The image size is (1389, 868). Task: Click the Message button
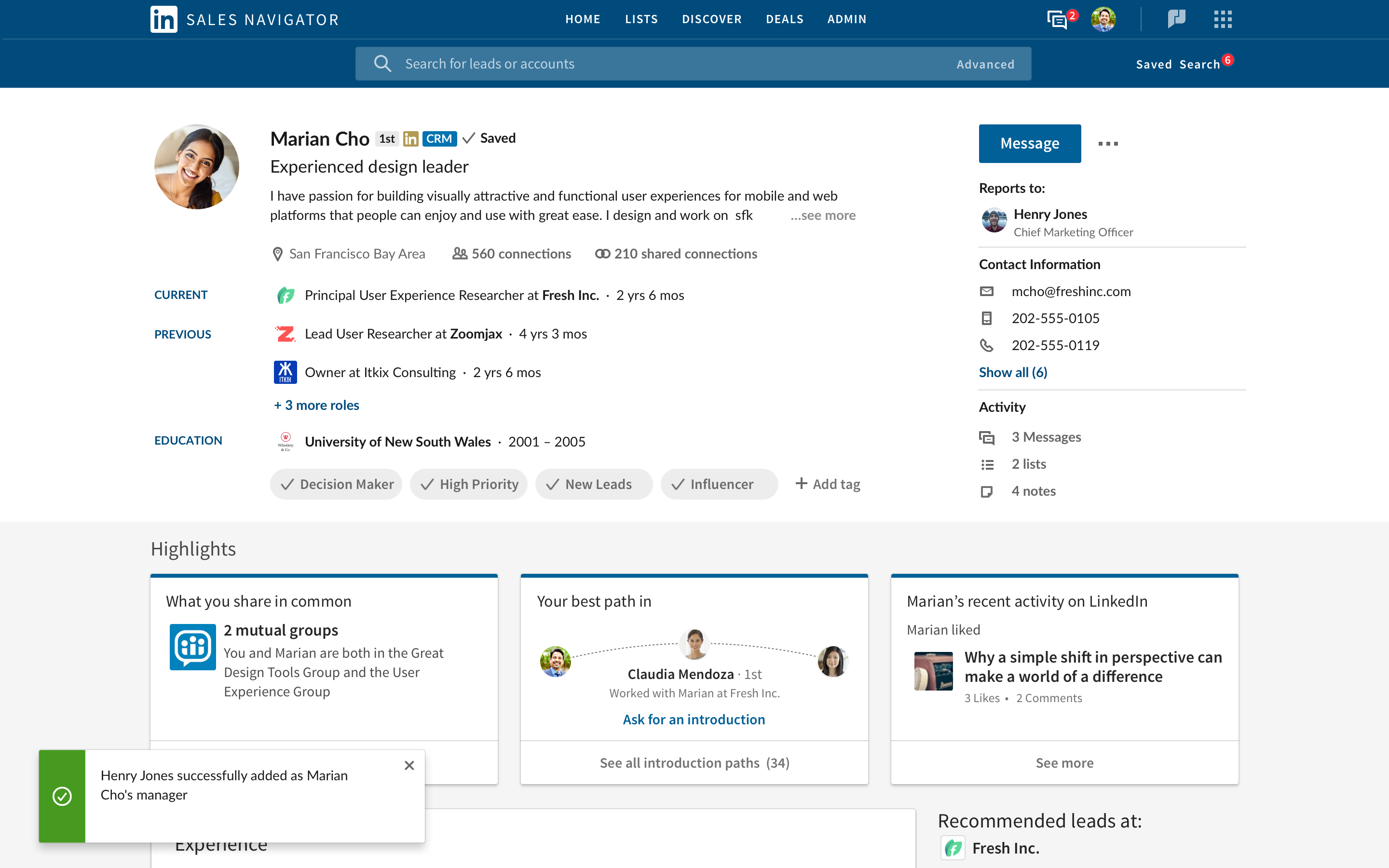[1030, 144]
